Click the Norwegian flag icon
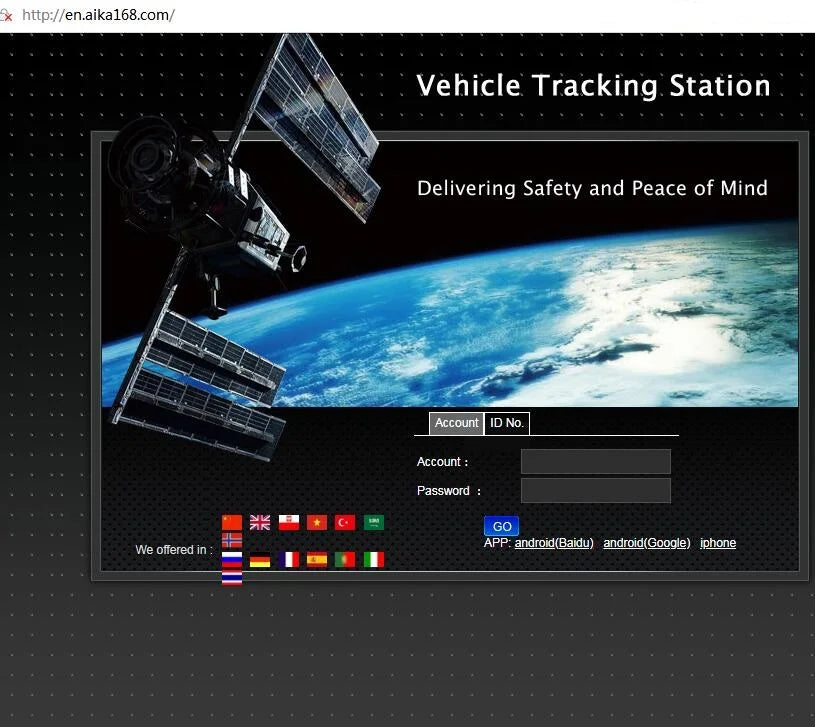The height and width of the screenshot is (727, 815). click(x=232, y=540)
